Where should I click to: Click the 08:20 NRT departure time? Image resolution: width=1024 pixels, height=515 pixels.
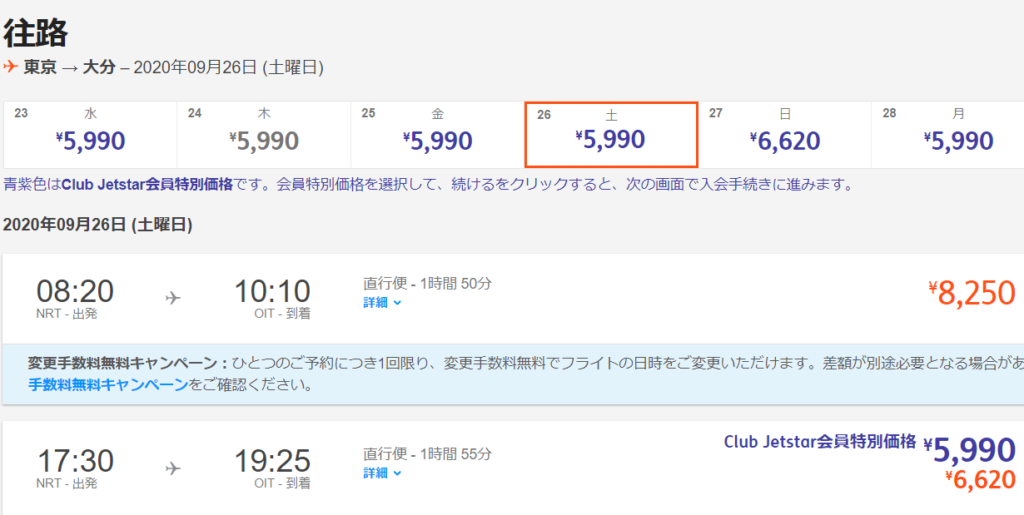[x=75, y=292]
